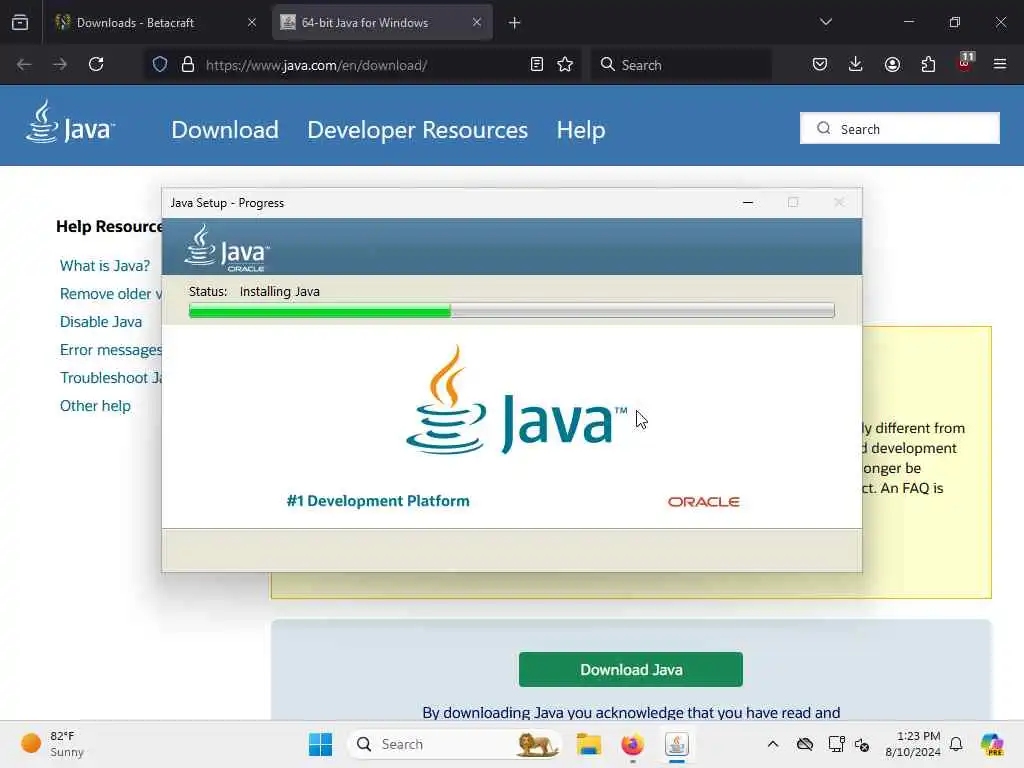This screenshot has height=768, width=1024.
Task: Open the Help menu on Java site
Action: point(581,130)
